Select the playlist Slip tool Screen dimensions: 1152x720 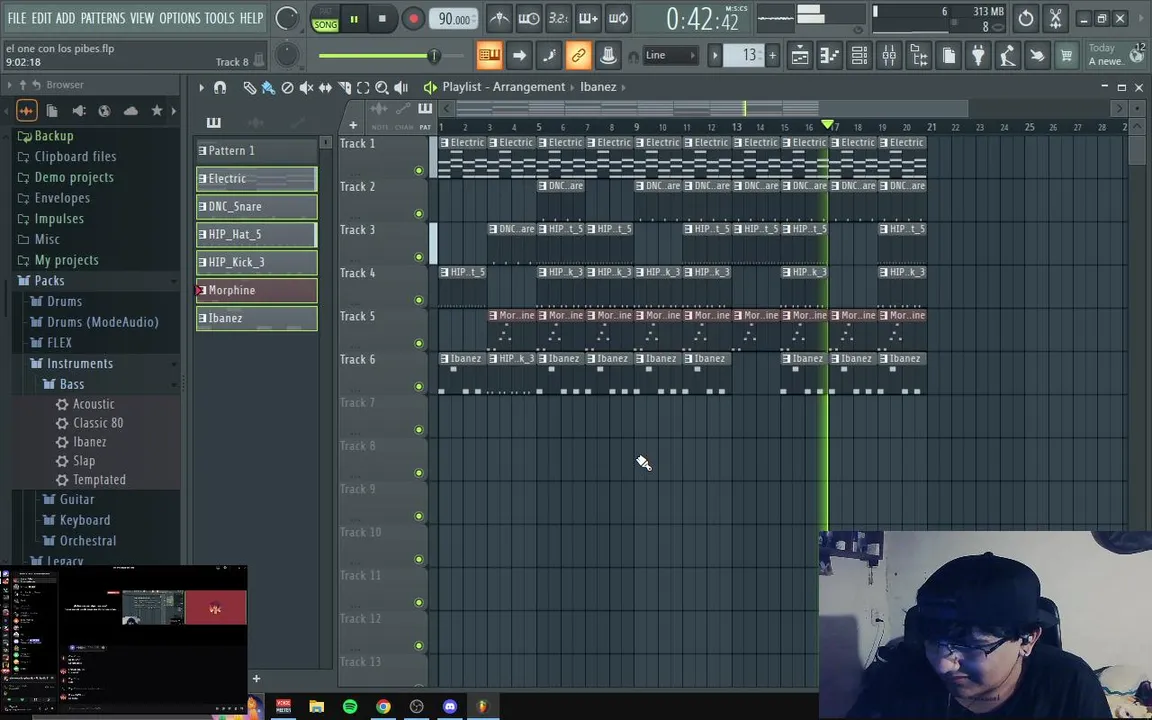pyautogui.click(x=325, y=88)
